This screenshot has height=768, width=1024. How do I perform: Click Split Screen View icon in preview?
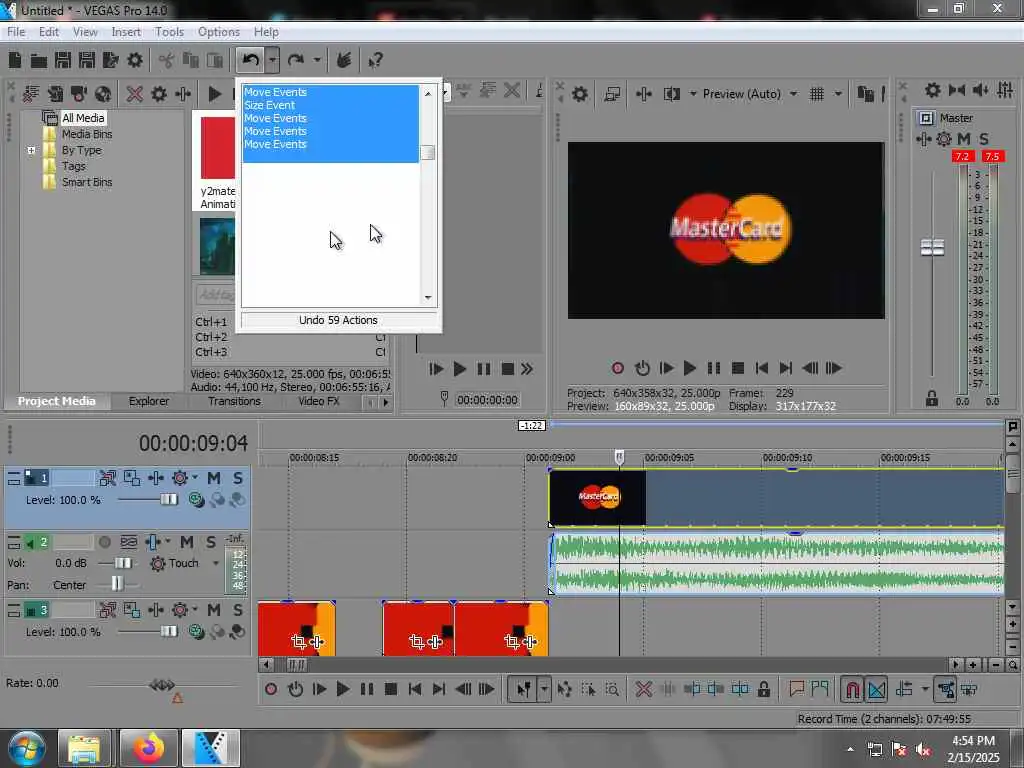click(x=671, y=94)
